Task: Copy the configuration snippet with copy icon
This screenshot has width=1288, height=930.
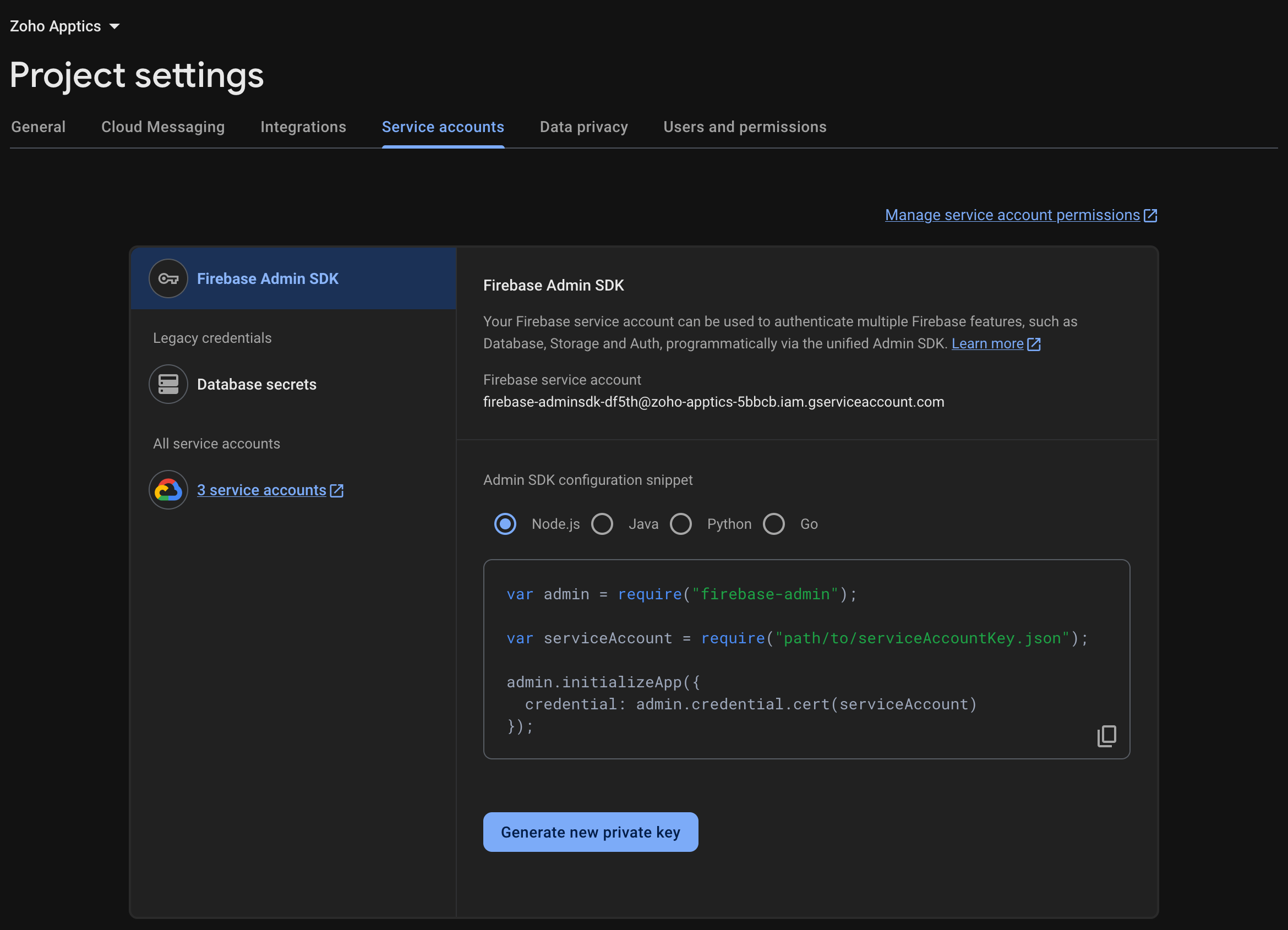Action: (1106, 736)
